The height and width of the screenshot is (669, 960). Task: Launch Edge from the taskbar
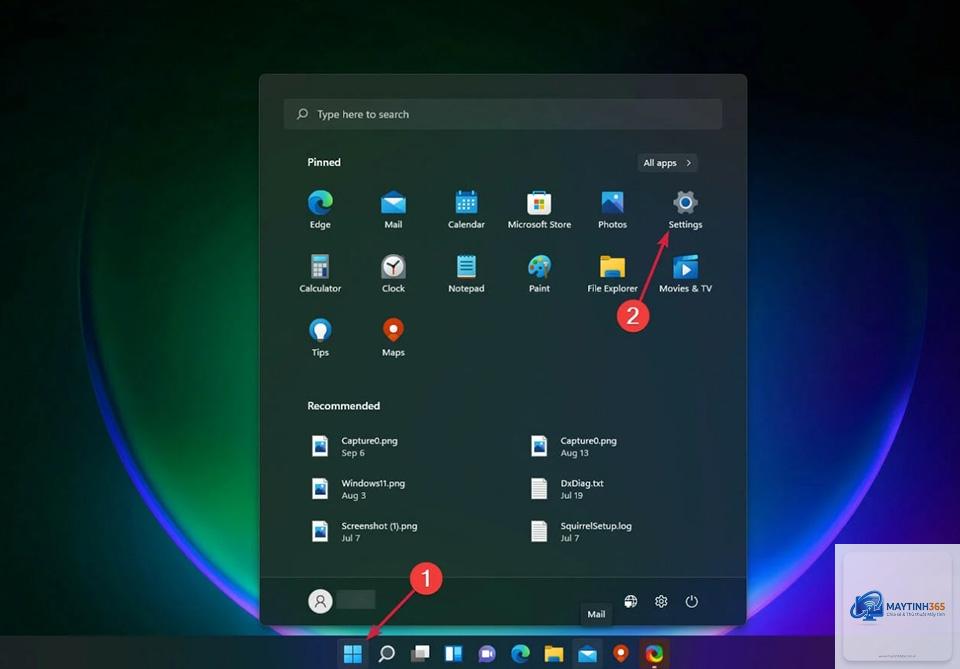click(x=520, y=654)
